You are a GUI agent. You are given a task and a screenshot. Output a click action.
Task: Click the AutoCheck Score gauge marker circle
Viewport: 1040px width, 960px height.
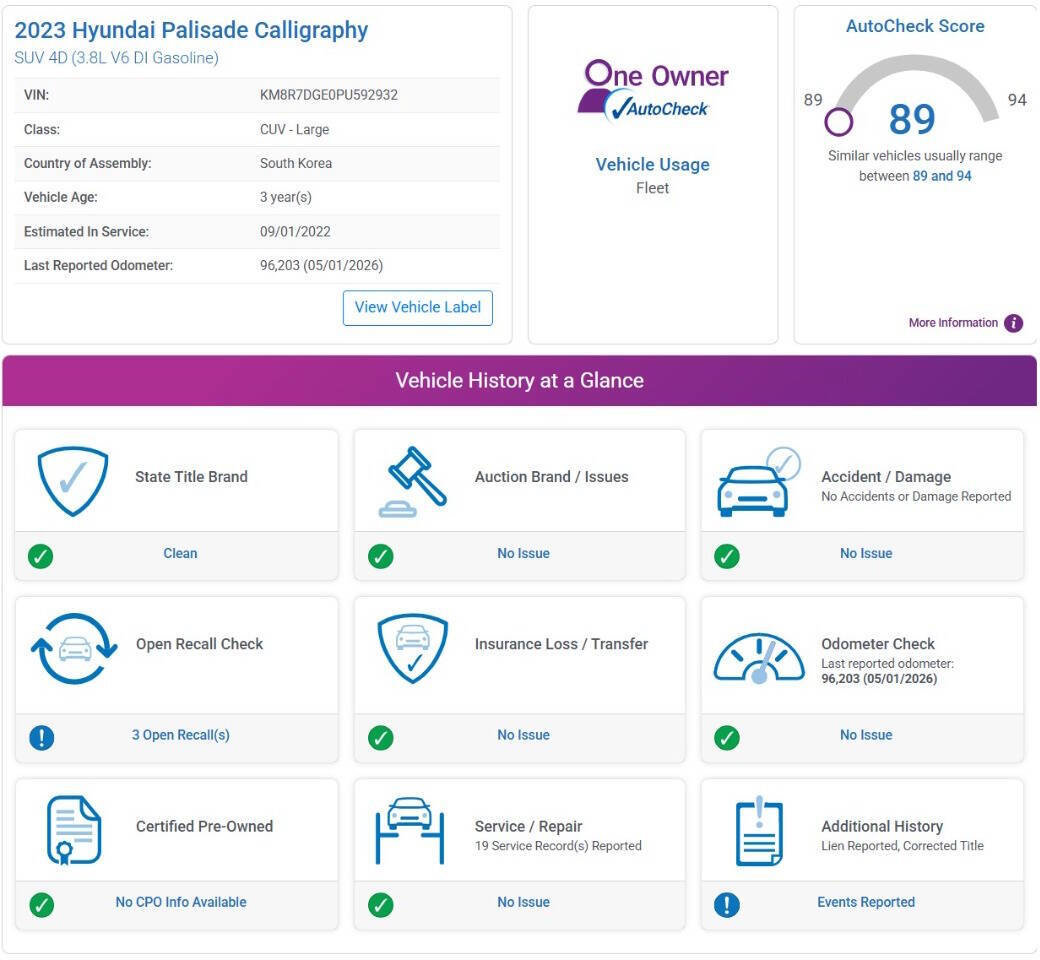point(838,122)
